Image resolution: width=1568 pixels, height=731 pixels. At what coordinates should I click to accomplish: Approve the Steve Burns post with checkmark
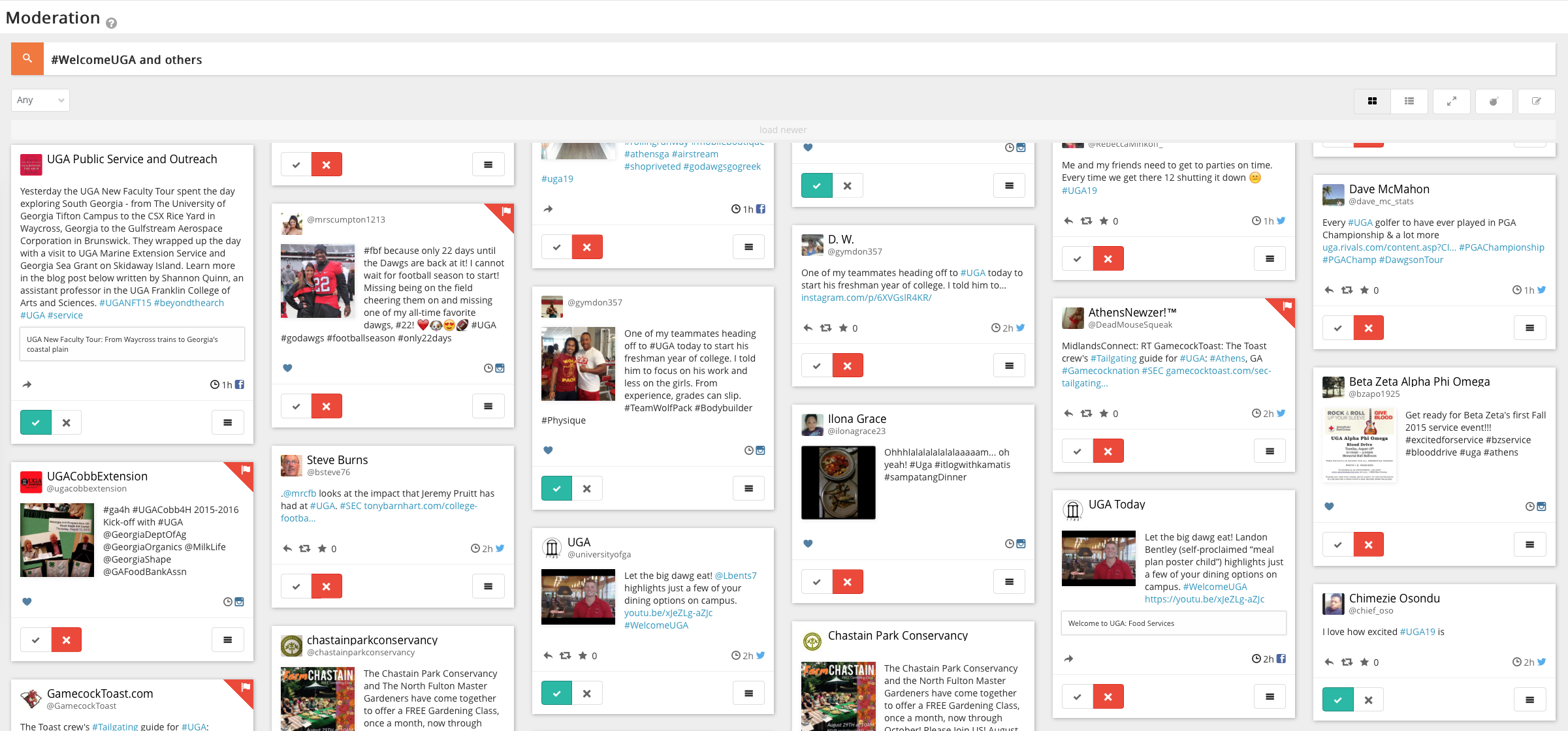point(296,586)
